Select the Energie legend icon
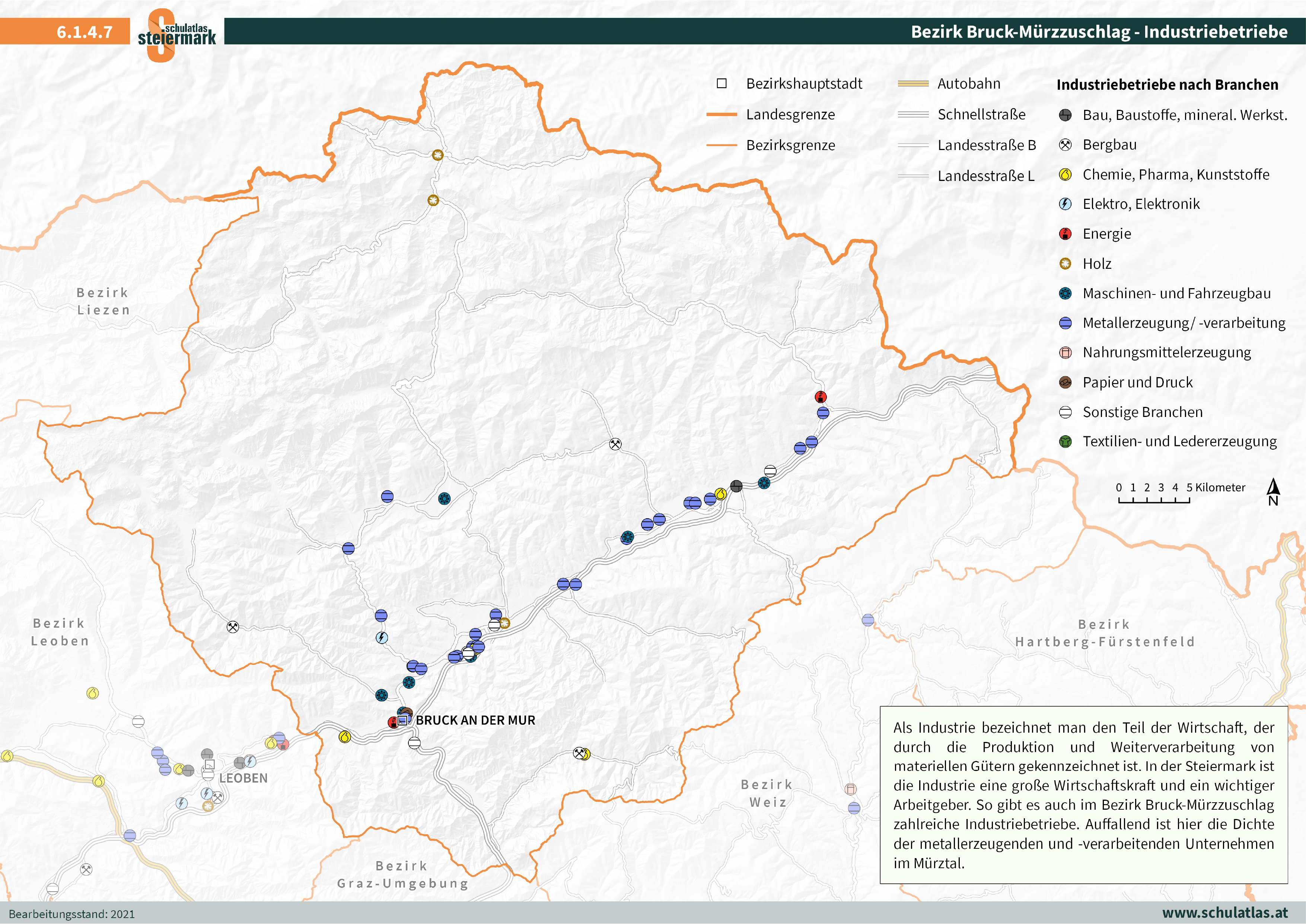Image resolution: width=1306 pixels, height=924 pixels. pos(1065,233)
